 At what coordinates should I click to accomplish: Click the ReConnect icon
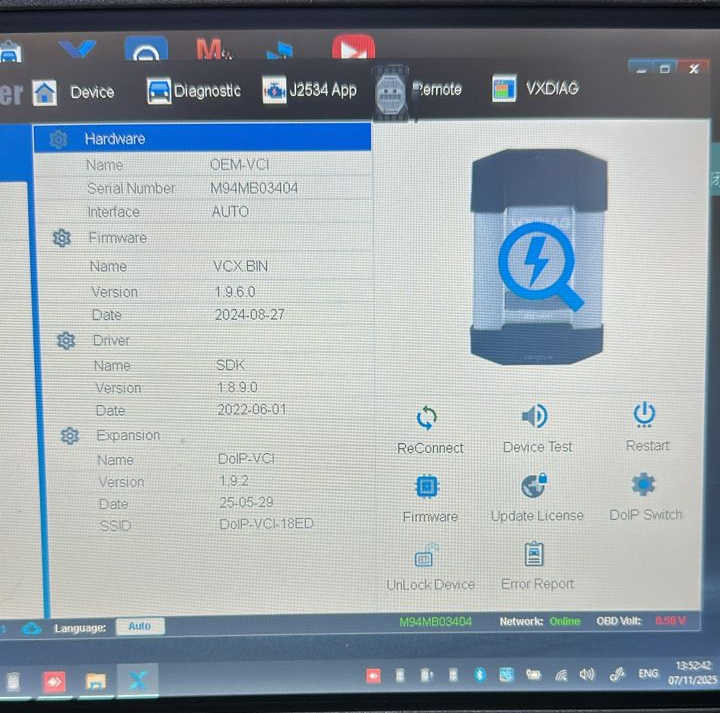(428, 418)
